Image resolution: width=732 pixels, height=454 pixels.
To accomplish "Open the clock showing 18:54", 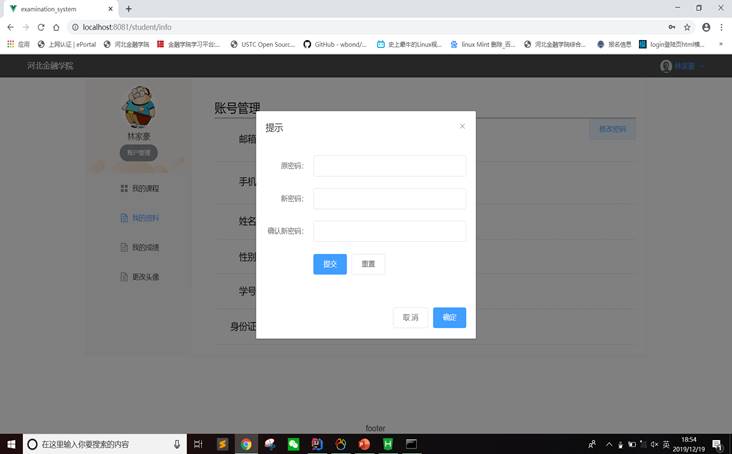I will click(x=689, y=444).
